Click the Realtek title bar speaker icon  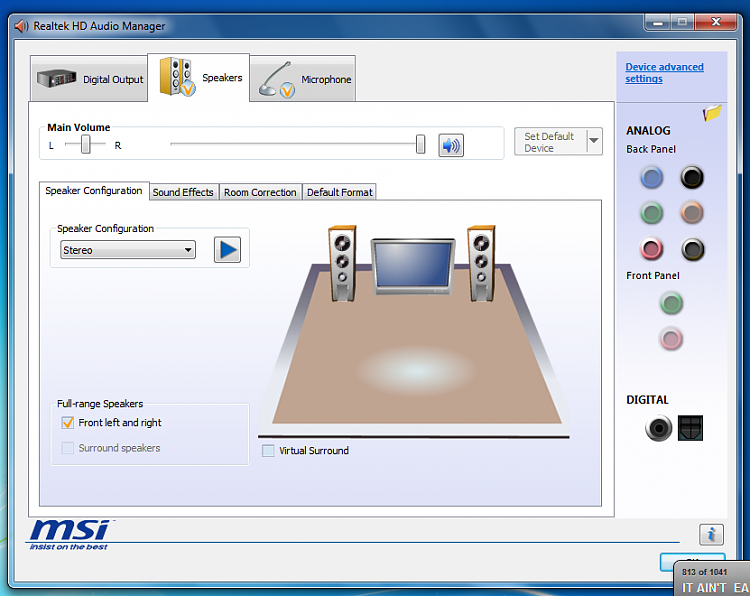tap(22, 26)
